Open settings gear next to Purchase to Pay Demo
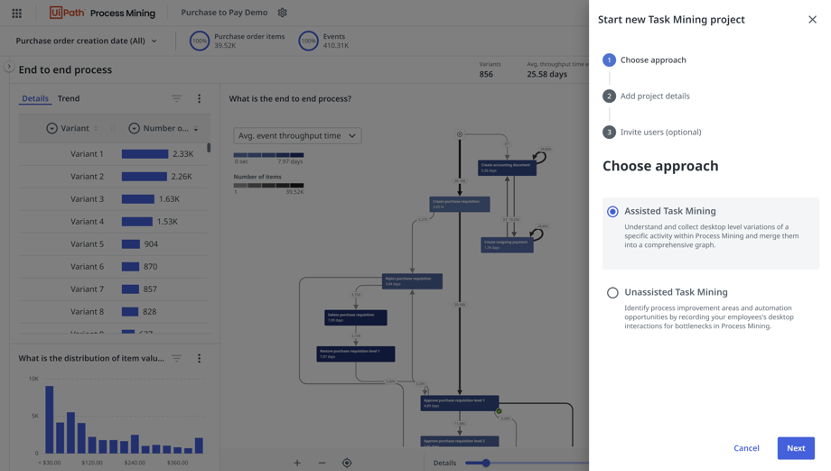 point(282,12)
